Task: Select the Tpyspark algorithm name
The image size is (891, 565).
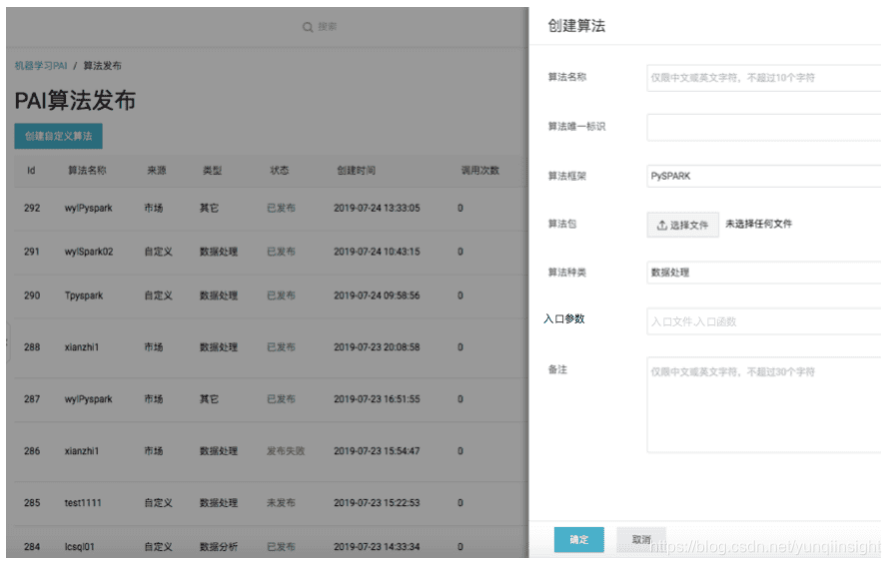Action: [84, 296]
